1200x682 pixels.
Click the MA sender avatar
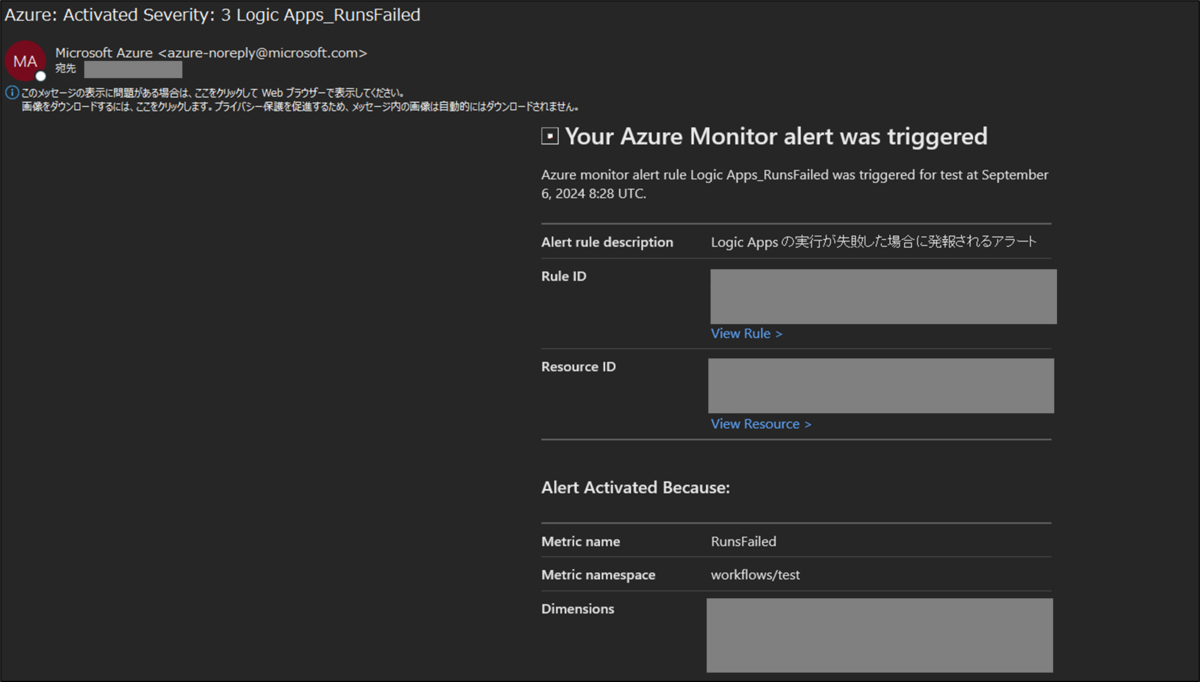point(25,61)
